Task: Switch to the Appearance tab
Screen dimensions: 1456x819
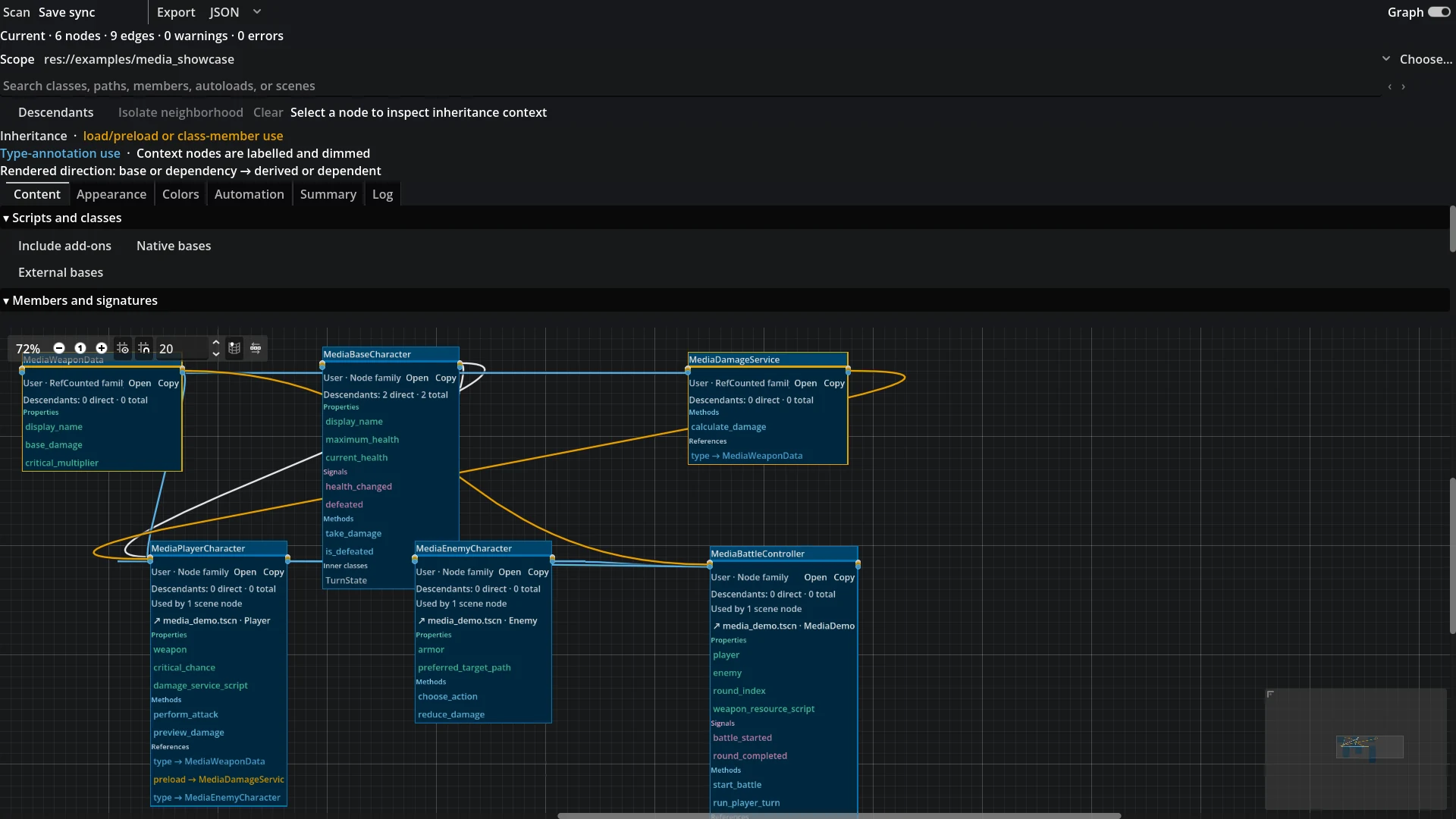Action: (111, 194)
